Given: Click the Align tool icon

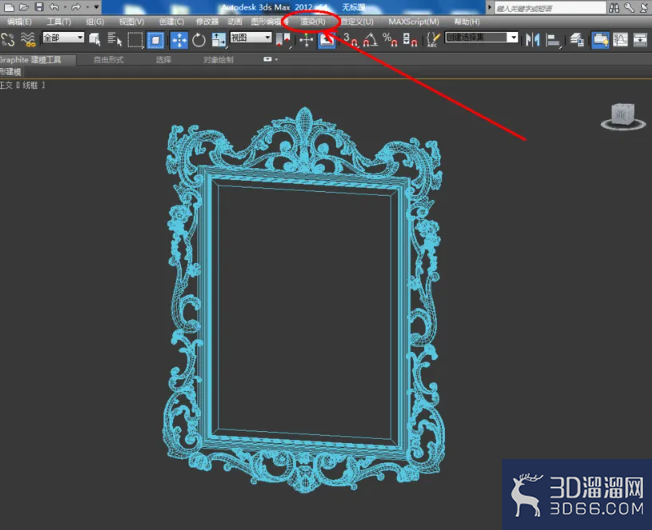Looking at the screenshot, I should (553, 41).
